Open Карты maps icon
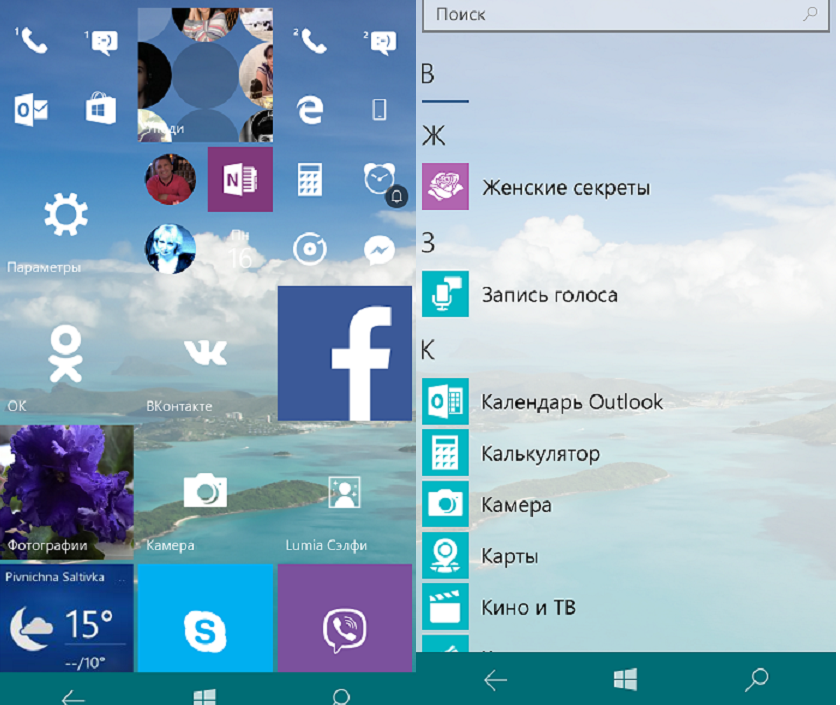The height and width of the screenshot is (705, 840). click(445, 556)
